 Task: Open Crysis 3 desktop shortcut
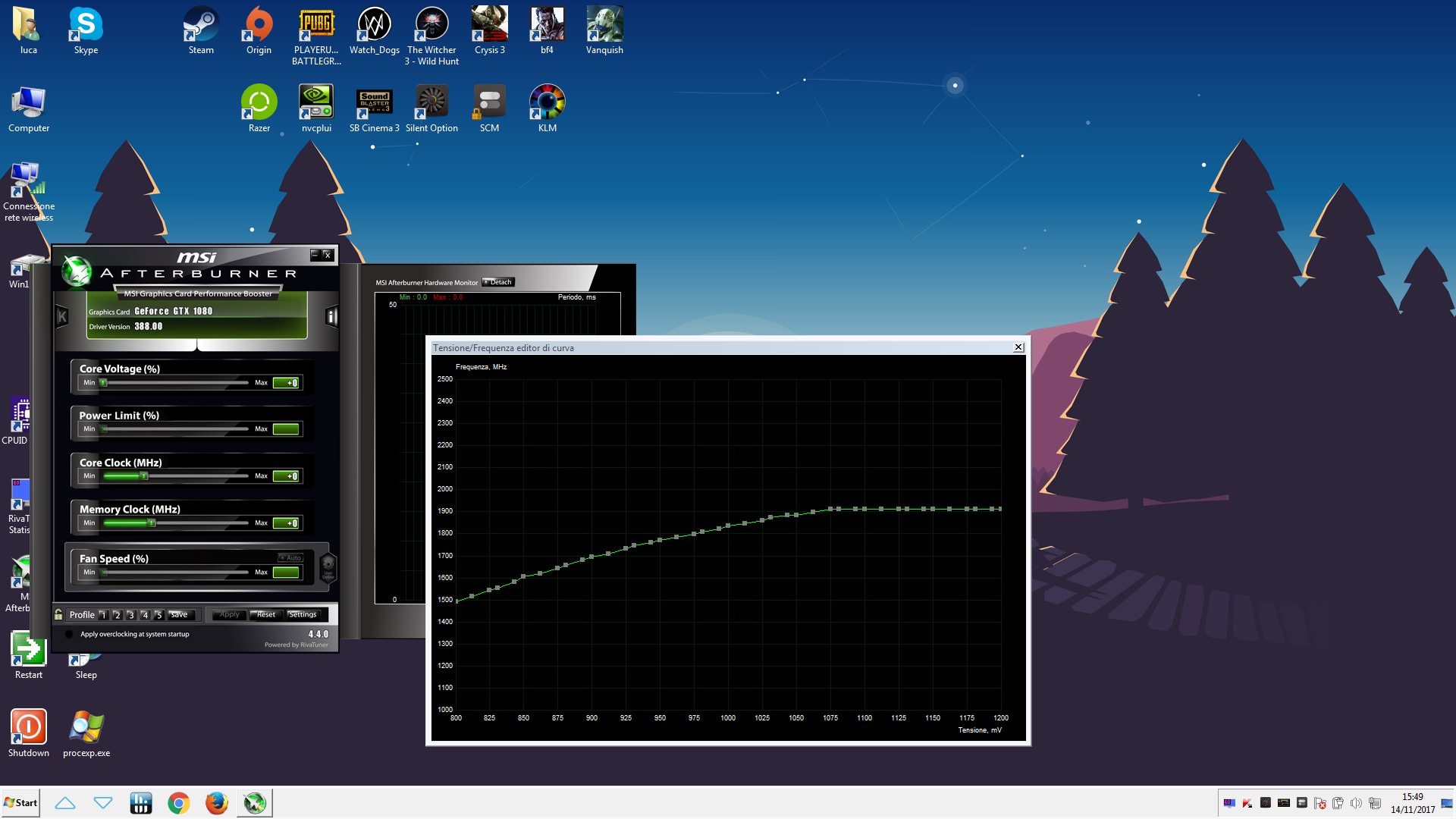(x=489, y=31)
